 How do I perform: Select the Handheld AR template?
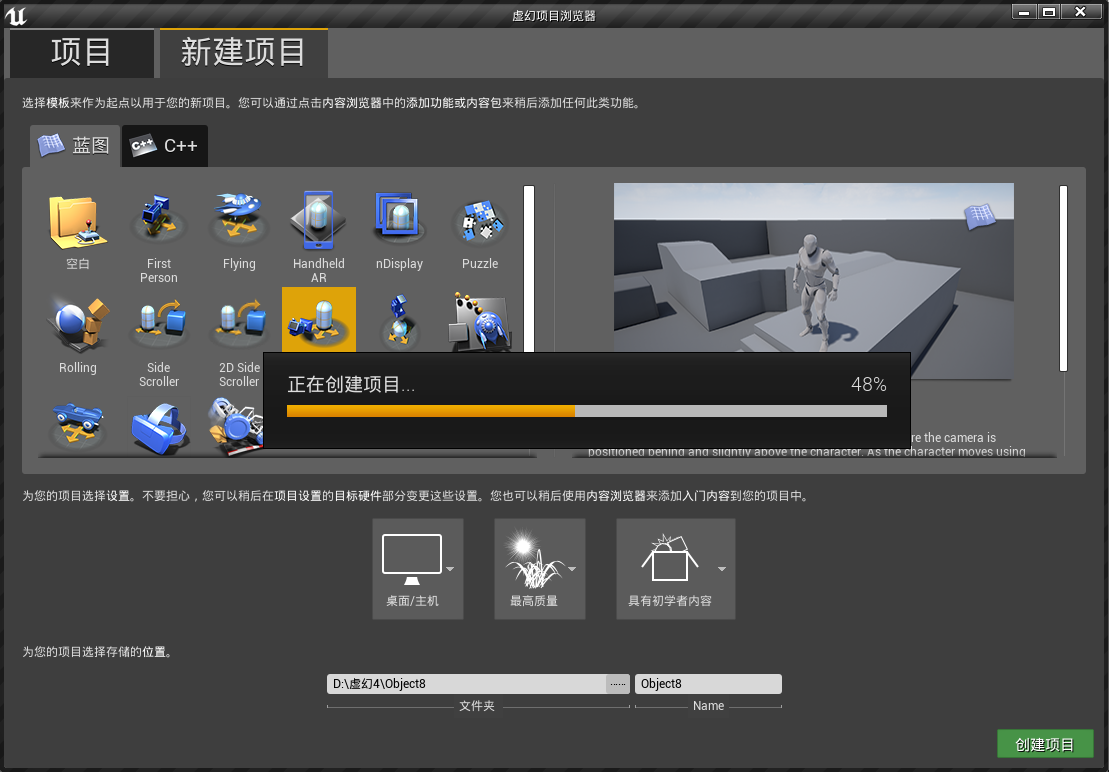point(318,220)
